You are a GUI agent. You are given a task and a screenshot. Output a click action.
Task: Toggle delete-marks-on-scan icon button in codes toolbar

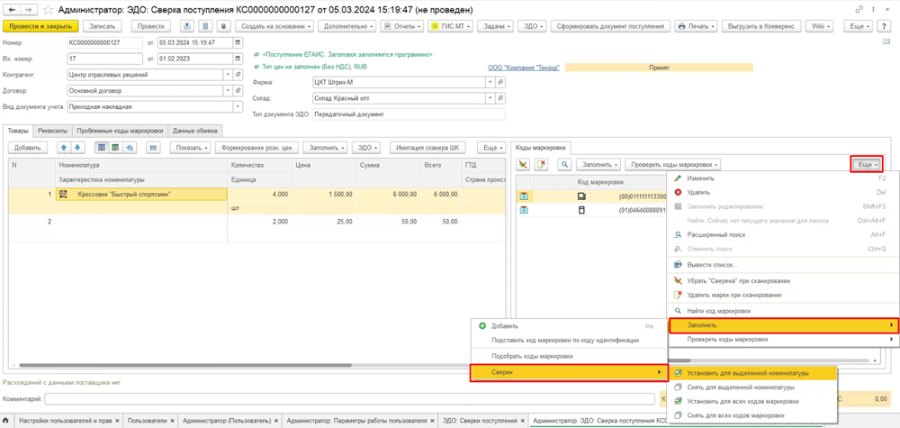pos(541,165)
